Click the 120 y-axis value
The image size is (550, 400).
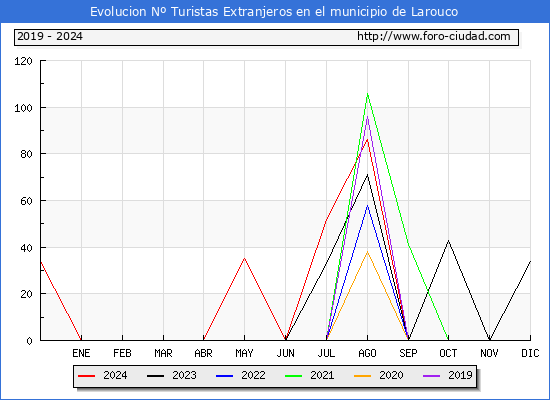[23, 61]
